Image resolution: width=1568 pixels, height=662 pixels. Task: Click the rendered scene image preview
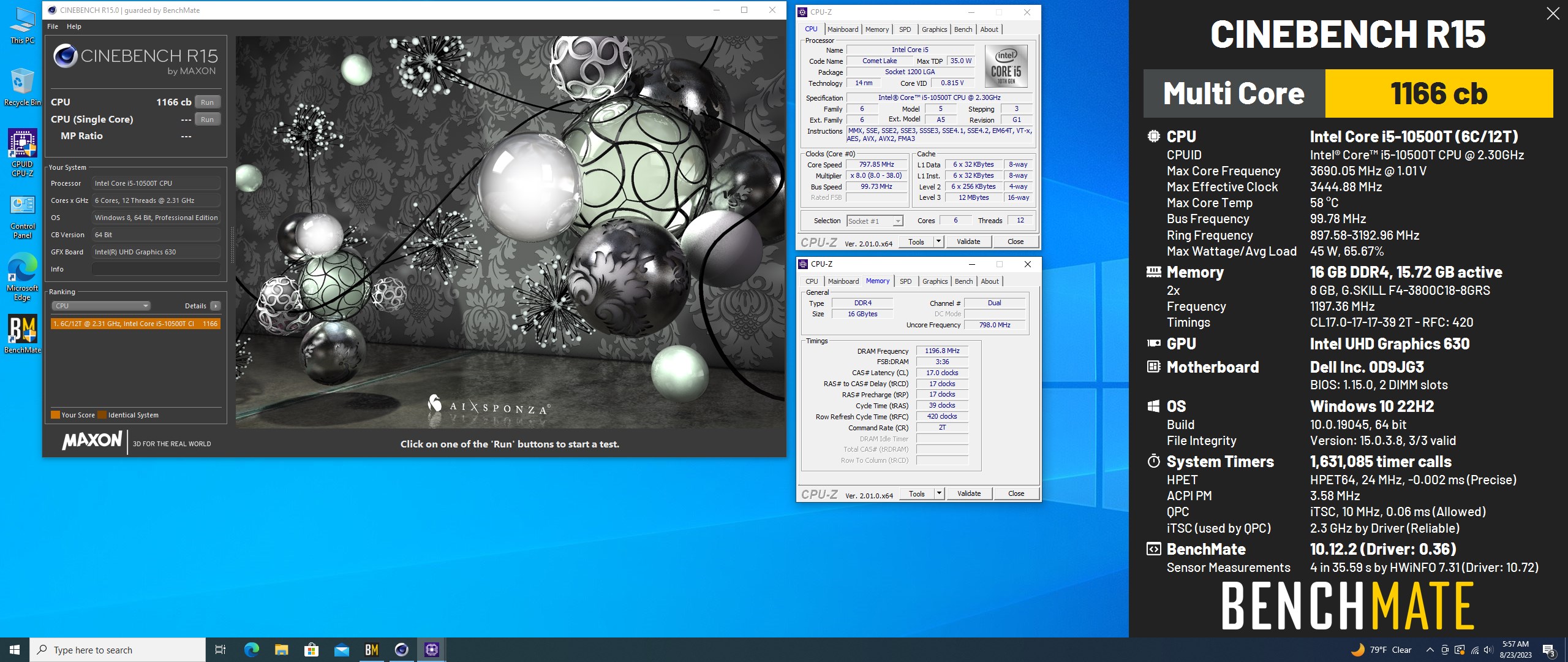tap(510, 232)
